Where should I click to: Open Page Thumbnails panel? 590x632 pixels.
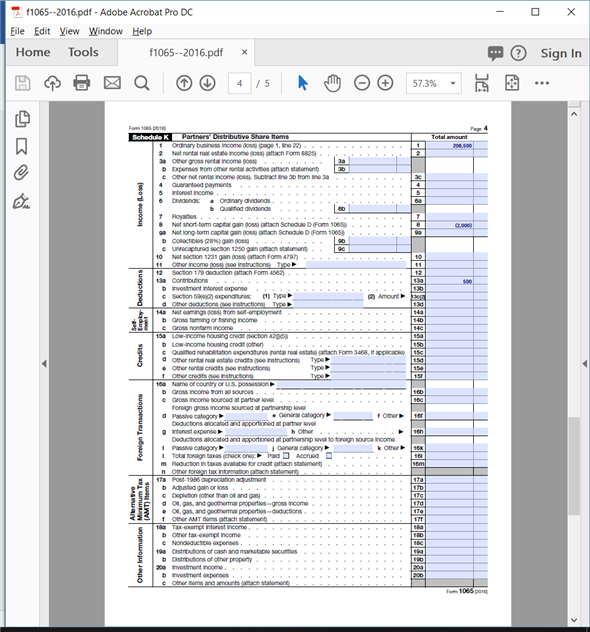pyautogui.click(x=22, y=119)
